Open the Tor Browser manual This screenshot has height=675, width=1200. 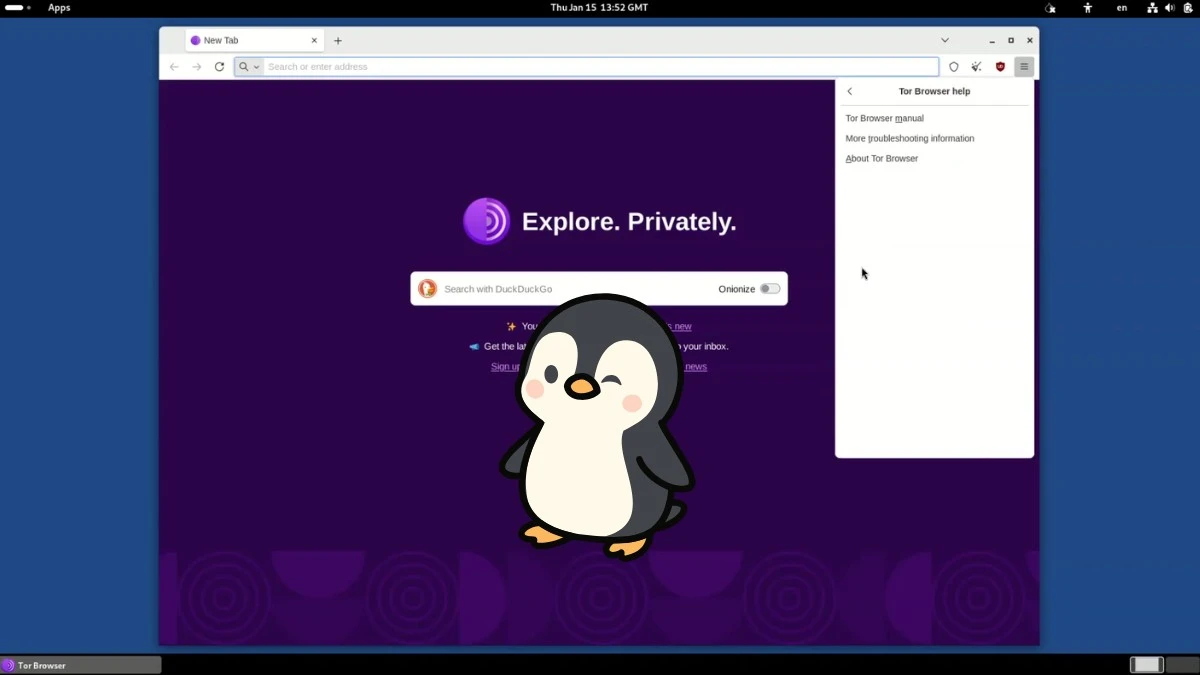[884, 118]
